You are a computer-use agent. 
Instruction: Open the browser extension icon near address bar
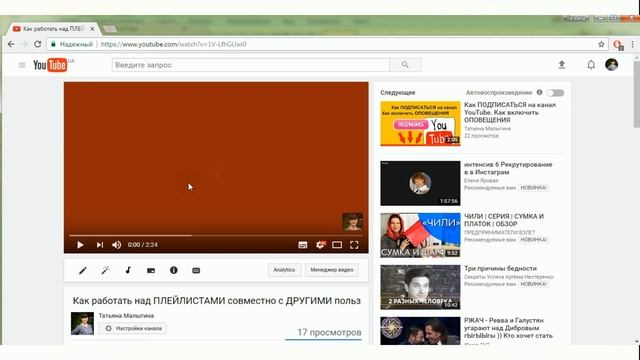click(x=618, y=45)
